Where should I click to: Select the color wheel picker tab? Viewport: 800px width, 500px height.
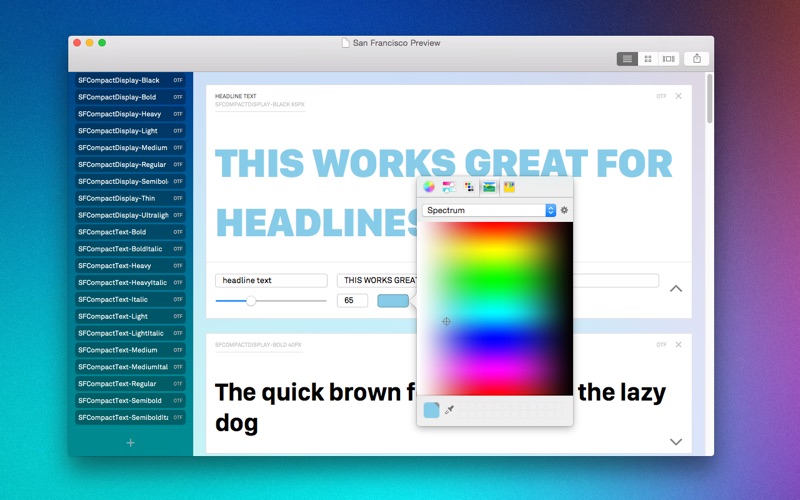pos(429,187)
